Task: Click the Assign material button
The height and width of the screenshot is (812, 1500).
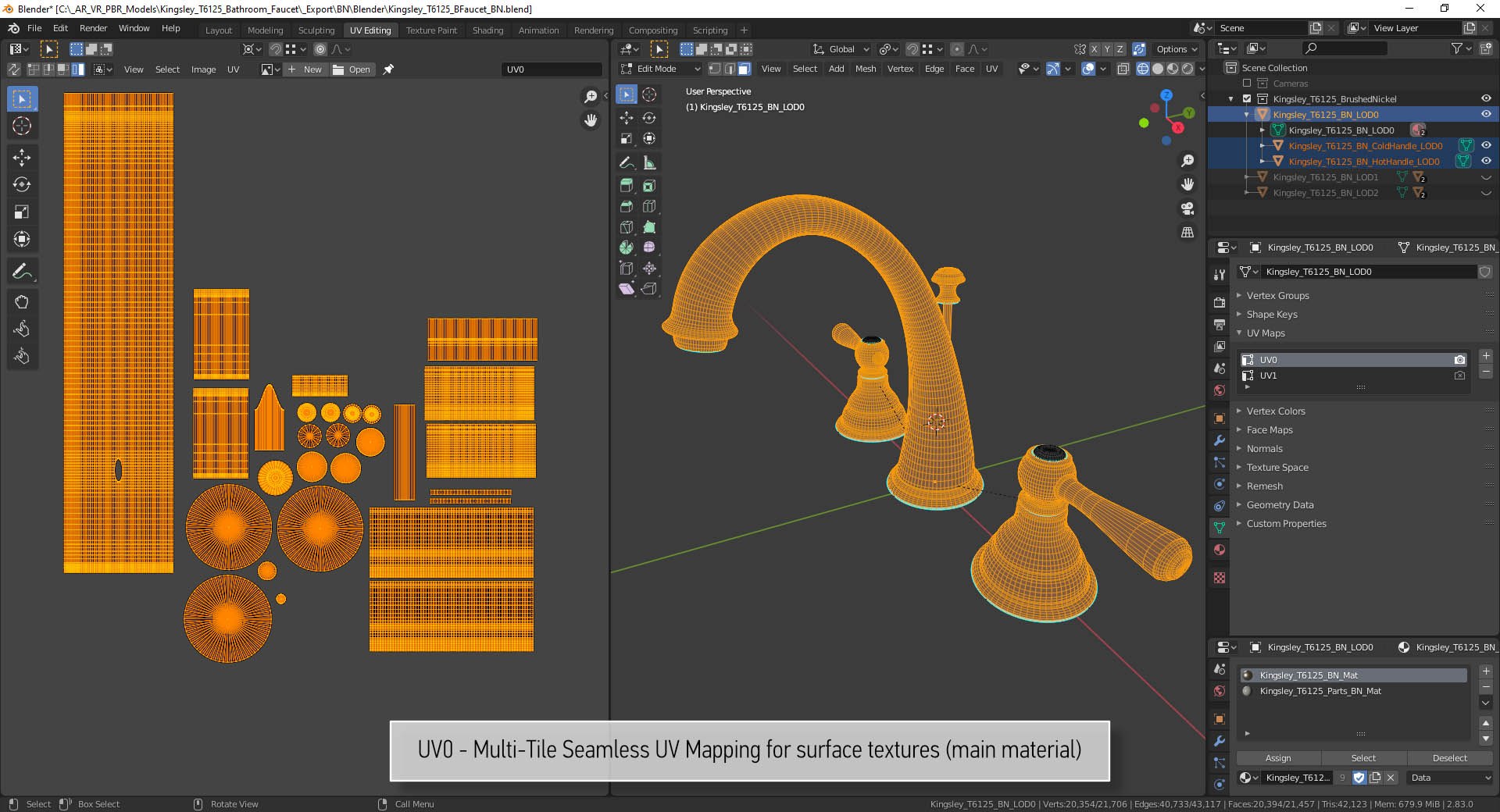Action: [x=1278, y=758]
